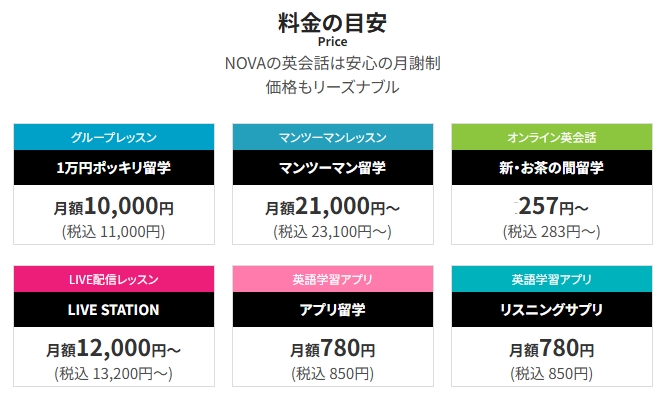Select the オンライン英会話 green header
The height and width of the screenshot is (404, 665).
click(x=551, y=136)
